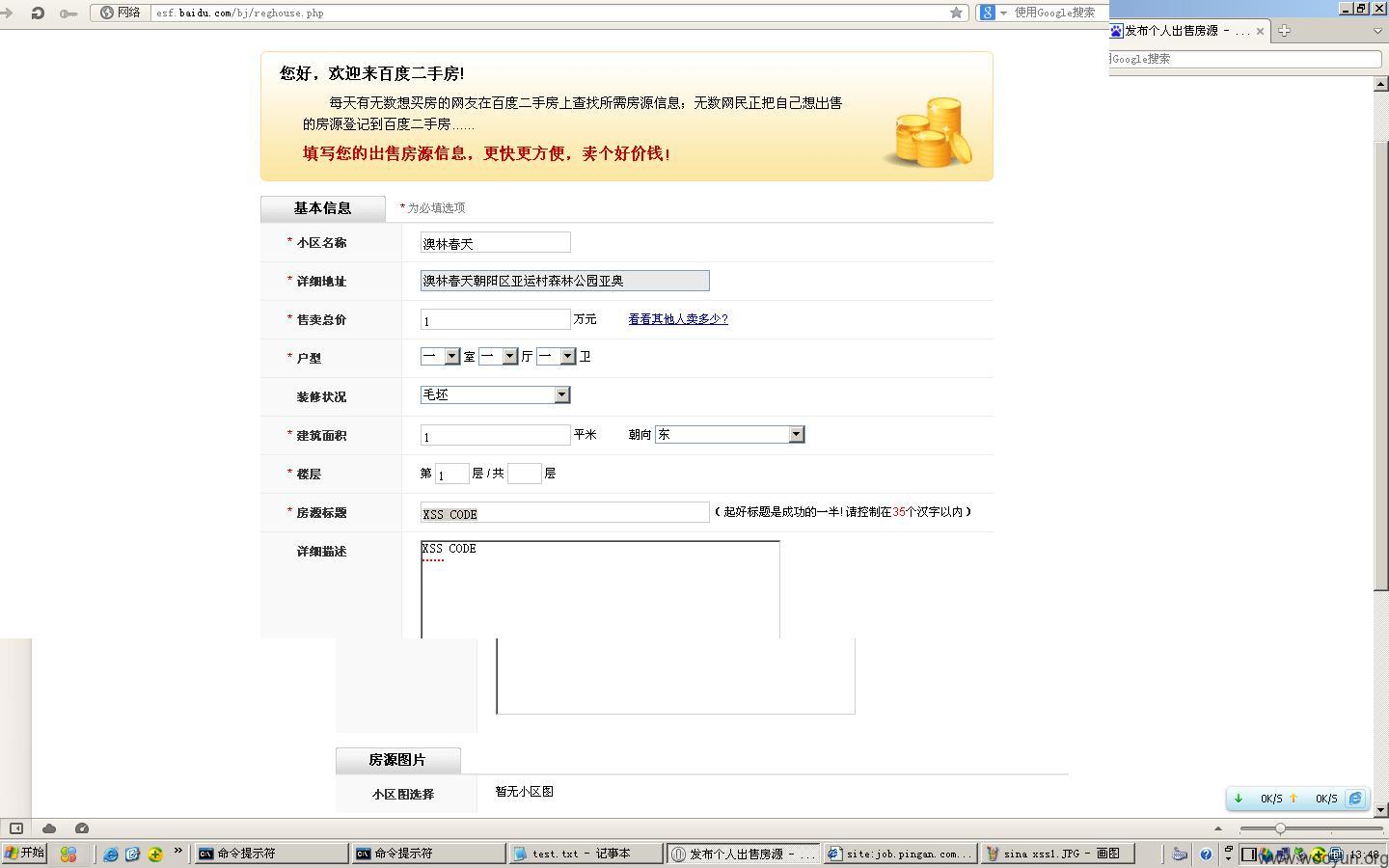This screenshot has width=1389, height=868.
Task: Open the cloud sync icon in status bar
Action: point(49,828)
